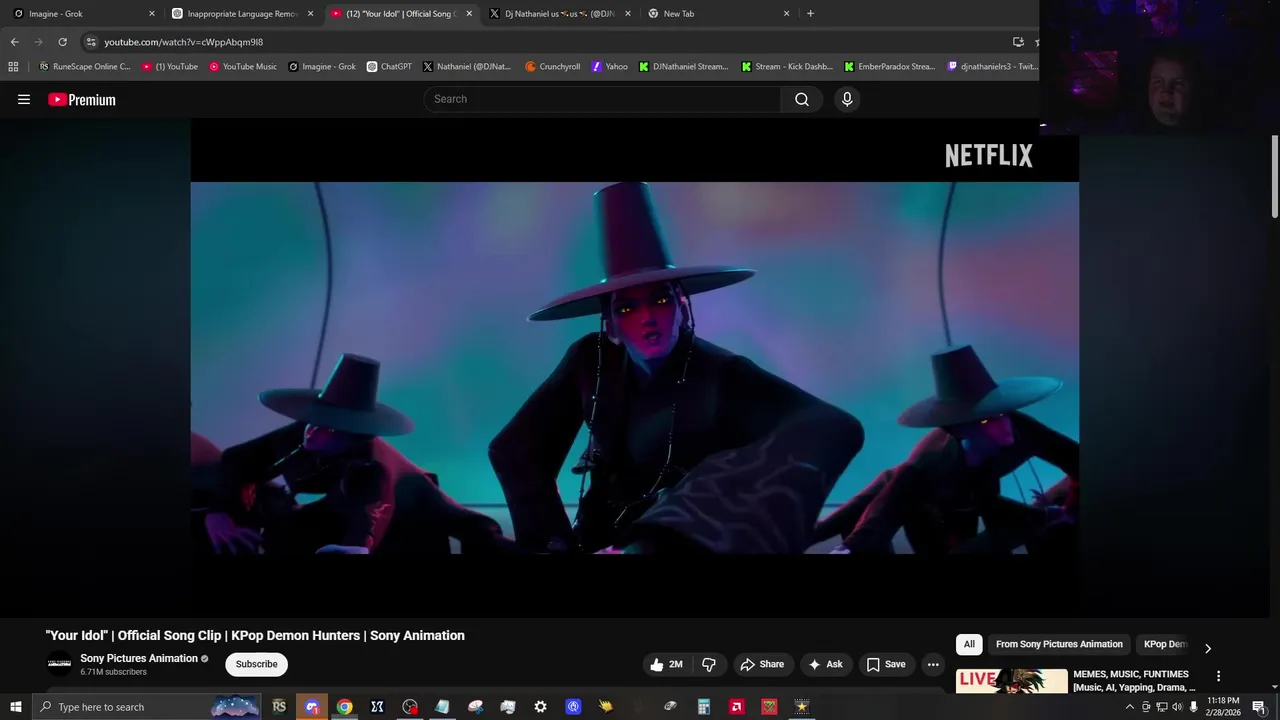1280x720 pixels.
Task: Switch to the New Tab tab
Action: (x=718, y=14)
